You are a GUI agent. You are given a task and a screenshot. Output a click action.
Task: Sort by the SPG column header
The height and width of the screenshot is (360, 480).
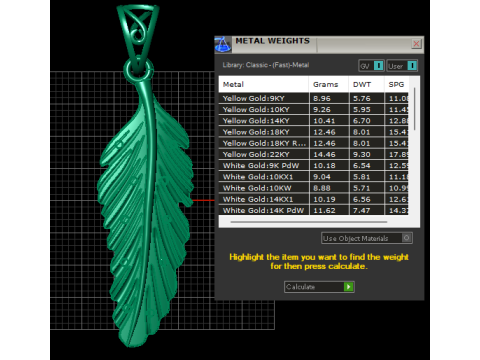(x=396, y=84)
